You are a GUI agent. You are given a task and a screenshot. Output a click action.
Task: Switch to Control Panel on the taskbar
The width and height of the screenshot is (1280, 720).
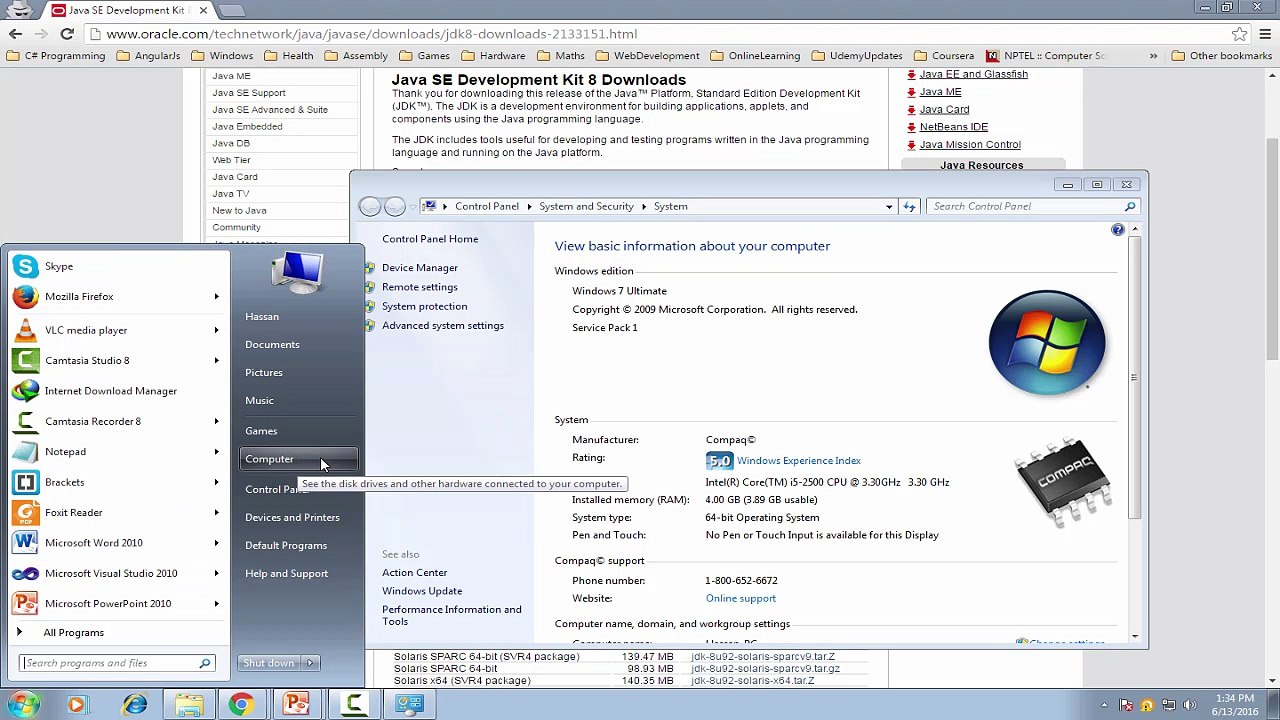click(408, 705)
